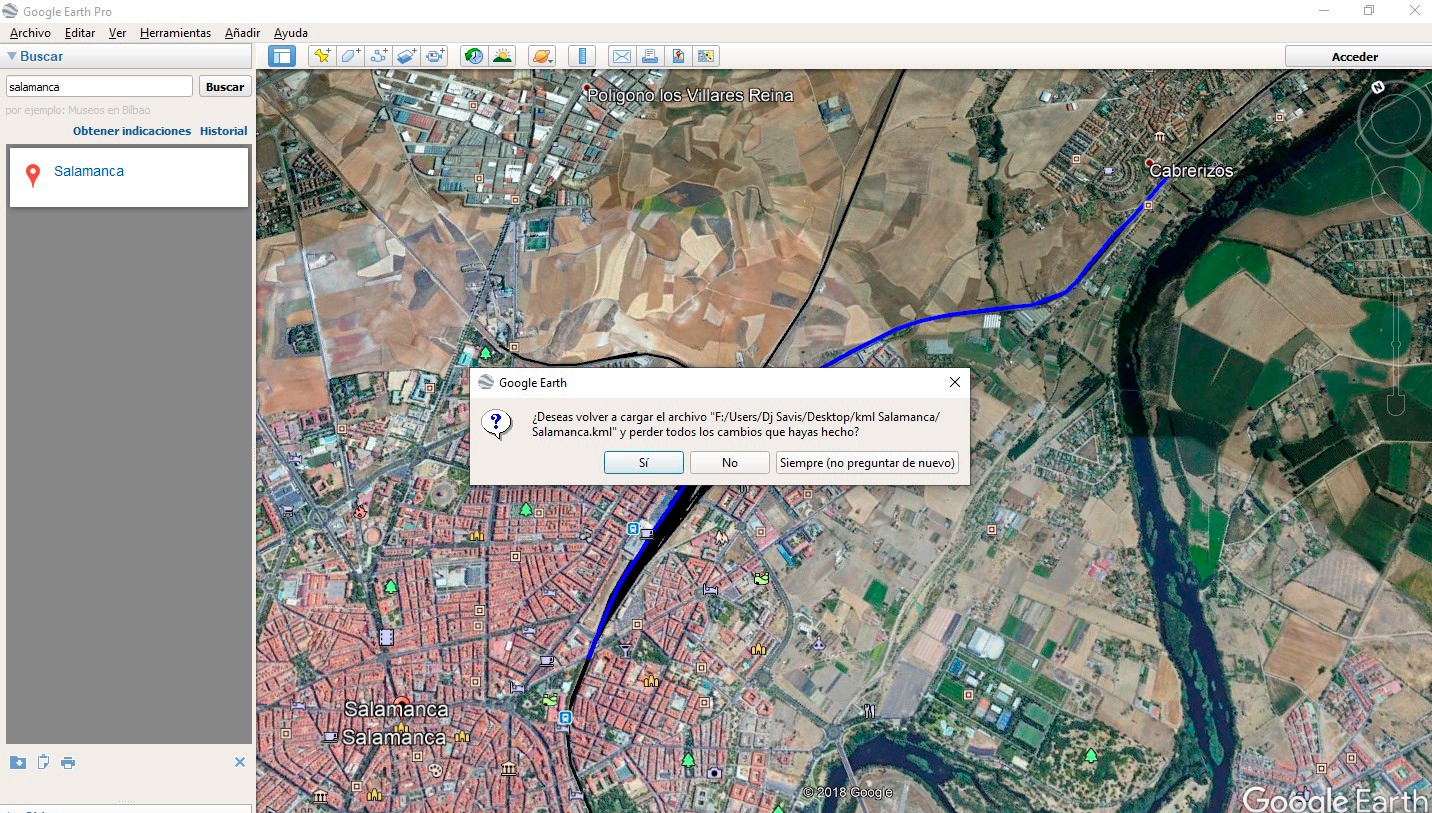Click the Add Path toolbar icon
Viewport: 1432px width, 813px height.
click(378, 56)
